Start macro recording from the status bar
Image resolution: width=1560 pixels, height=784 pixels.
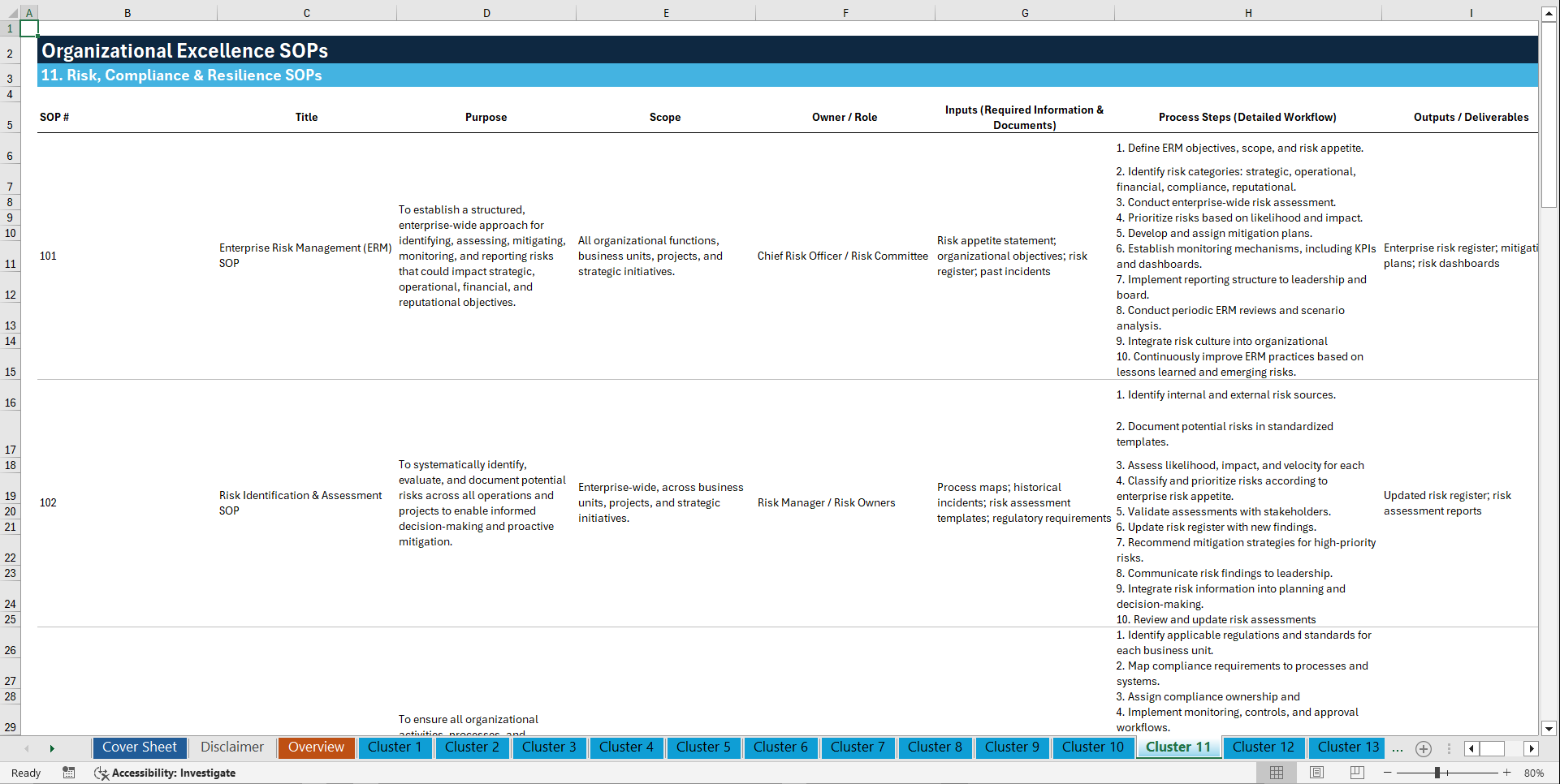click(69, 773)
